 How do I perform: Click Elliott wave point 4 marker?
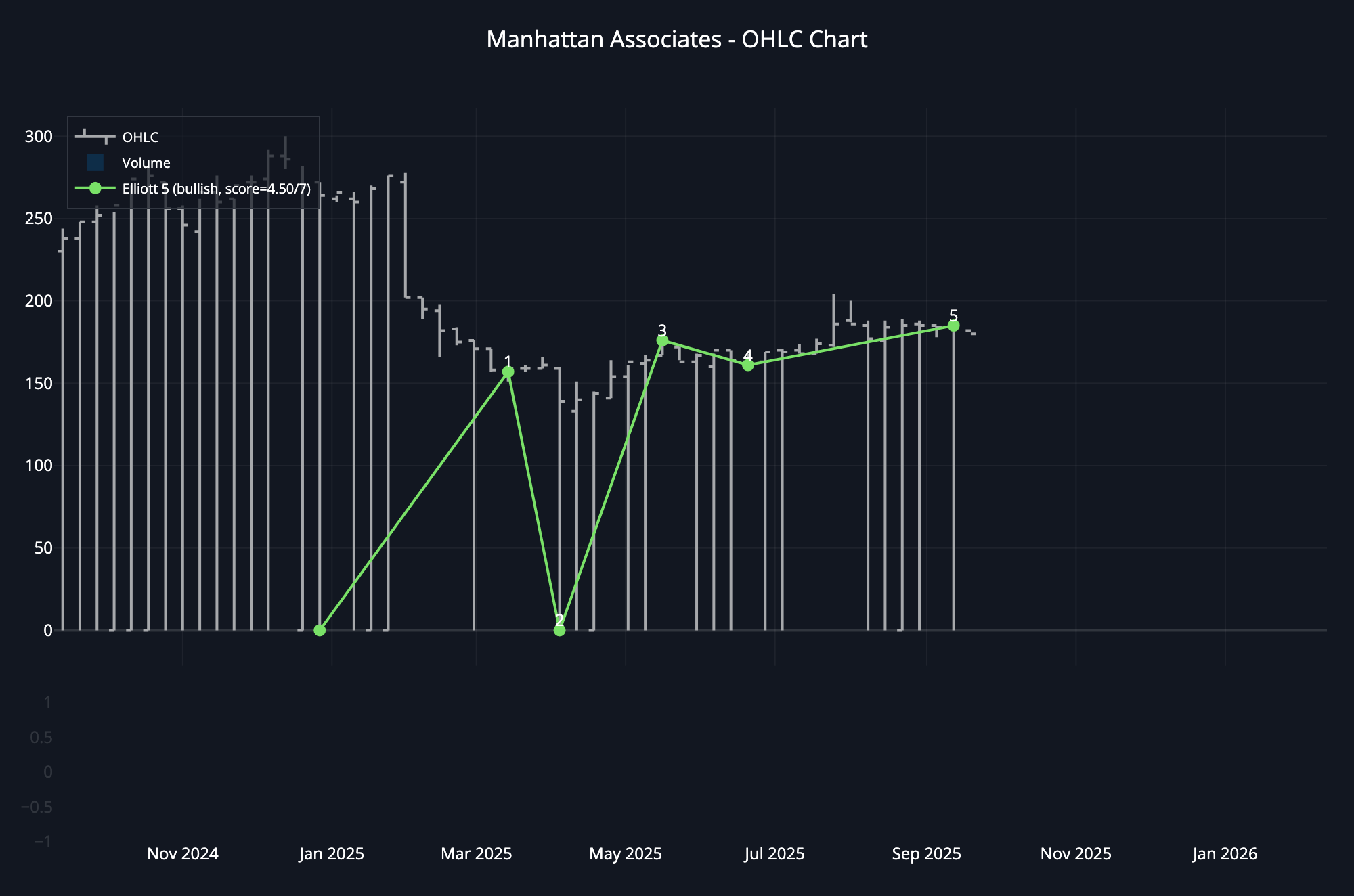(x=748, y=365)
